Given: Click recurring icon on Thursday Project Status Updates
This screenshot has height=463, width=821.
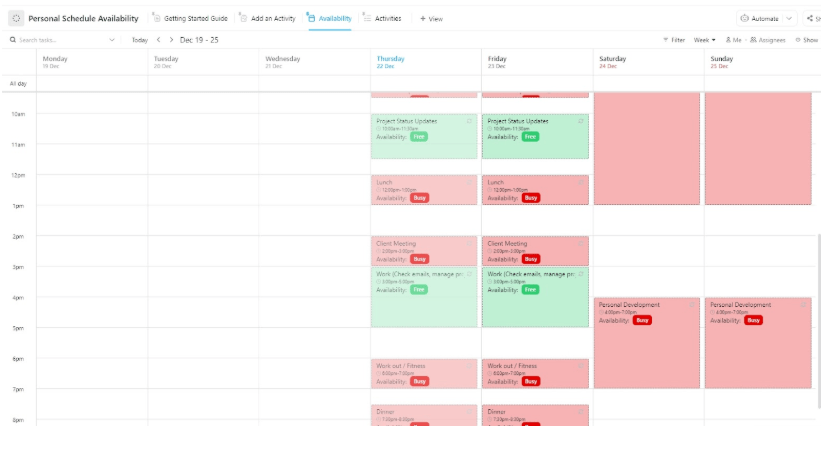Looking at the screenshot, I should [469, 121].
